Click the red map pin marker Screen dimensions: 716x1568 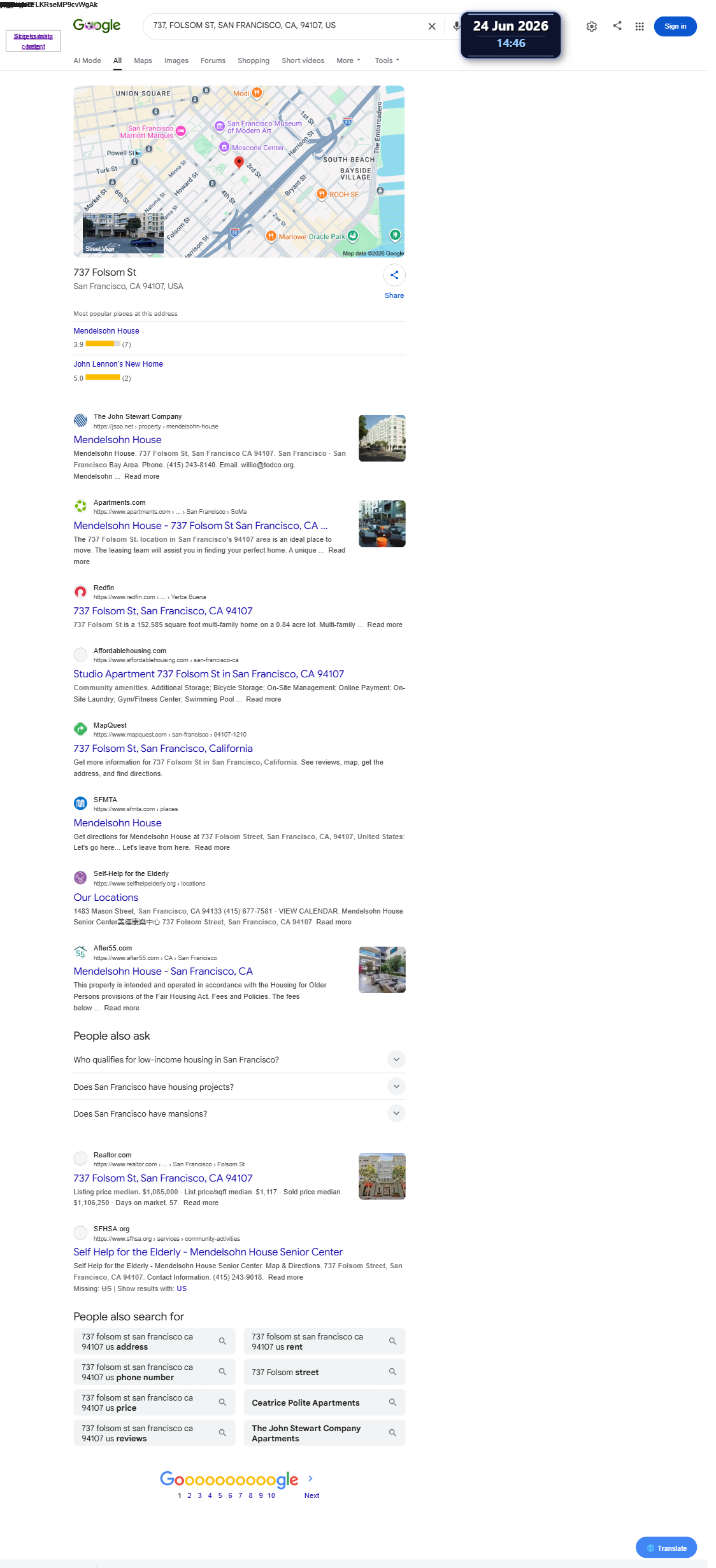point(239,162)
